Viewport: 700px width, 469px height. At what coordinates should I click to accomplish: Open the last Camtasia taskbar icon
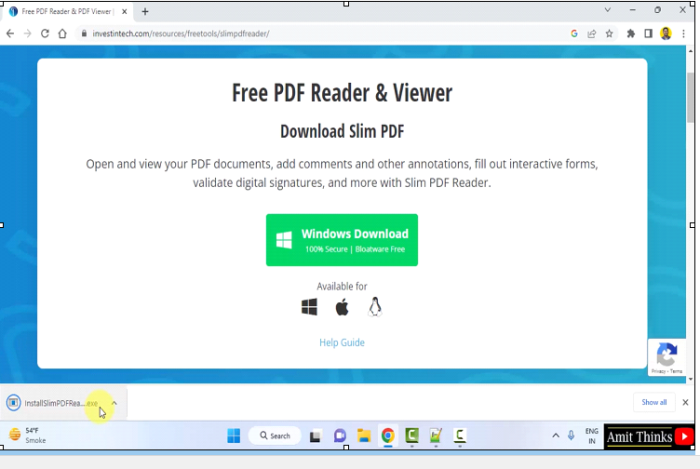click(459, 436)
